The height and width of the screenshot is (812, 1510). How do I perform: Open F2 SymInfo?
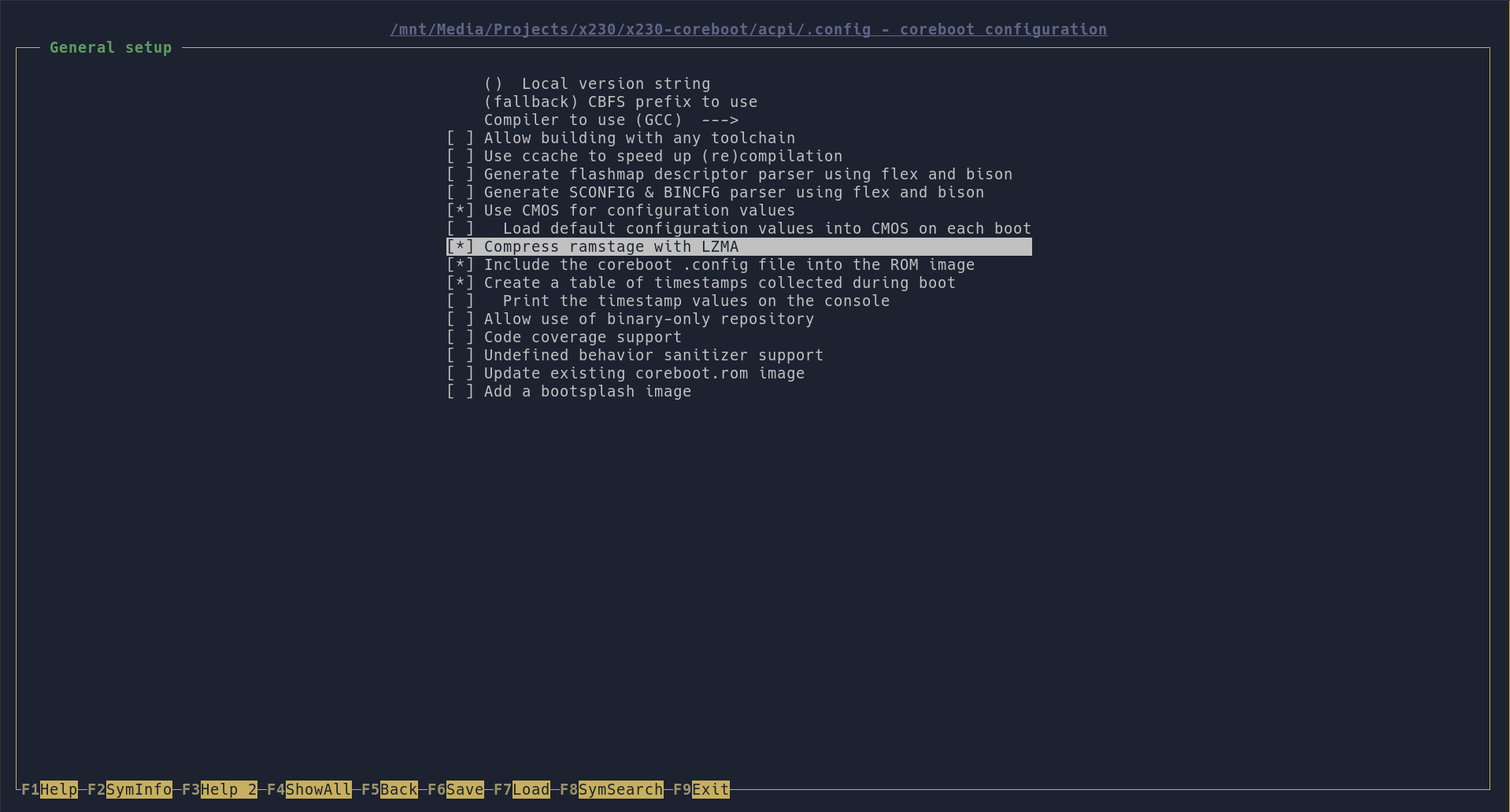130,789
